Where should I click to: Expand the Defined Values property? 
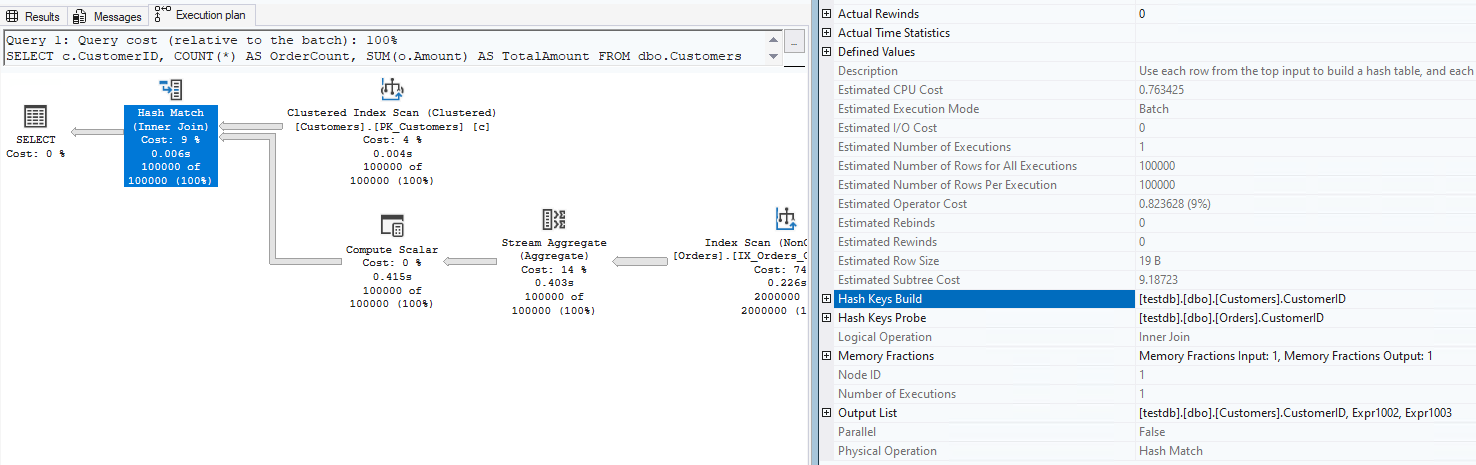click(826, 52)
